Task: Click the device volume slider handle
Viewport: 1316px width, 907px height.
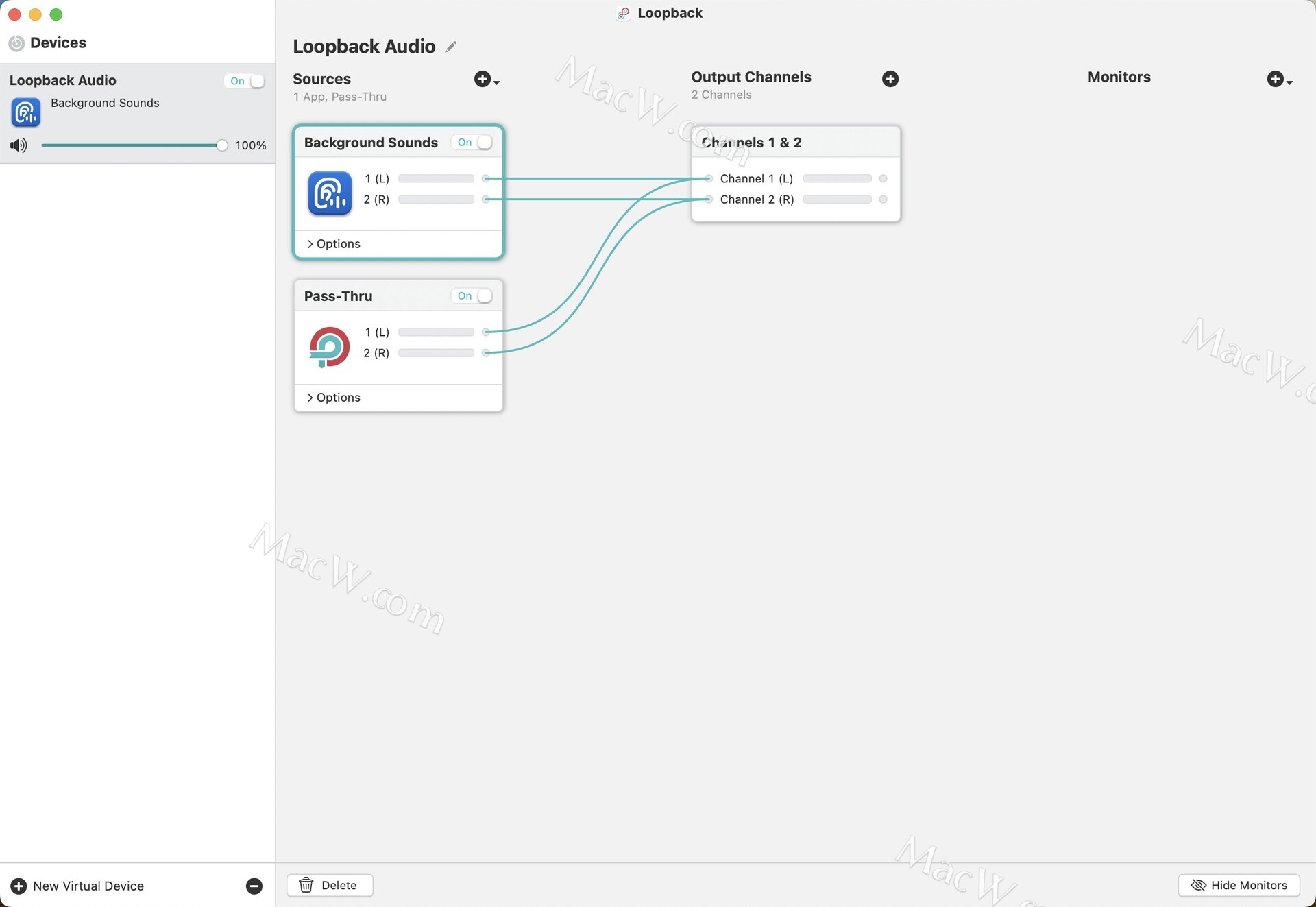Action: coord(221,145)
